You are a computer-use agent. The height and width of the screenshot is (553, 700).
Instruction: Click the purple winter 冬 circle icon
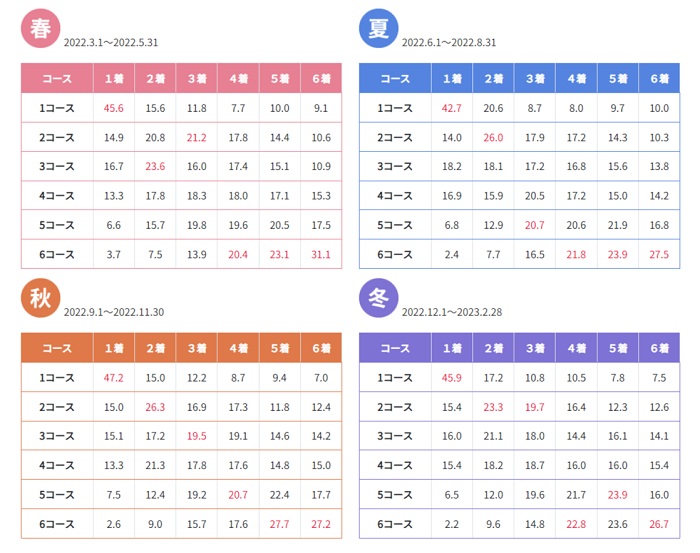(x=378, y=298)
